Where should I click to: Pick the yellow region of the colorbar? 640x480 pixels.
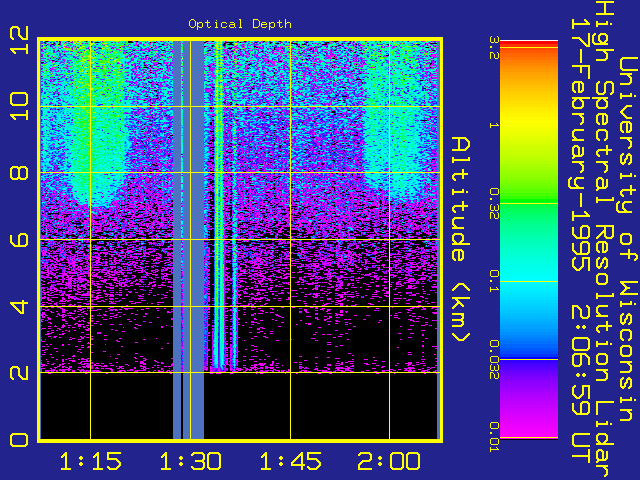click(x=529, y=124)
